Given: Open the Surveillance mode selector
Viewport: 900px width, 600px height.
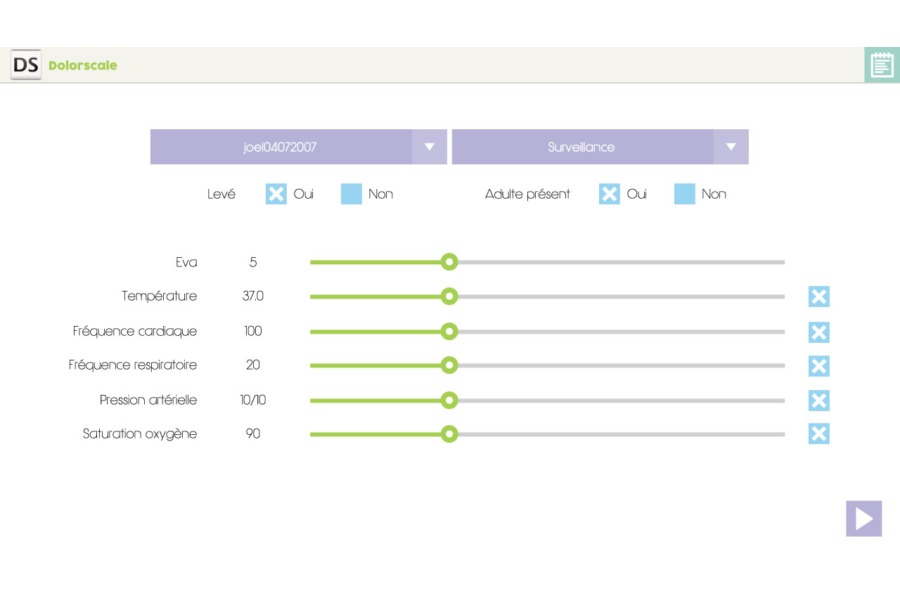Looking at the screenshot, I should click(x=582, y=147).
